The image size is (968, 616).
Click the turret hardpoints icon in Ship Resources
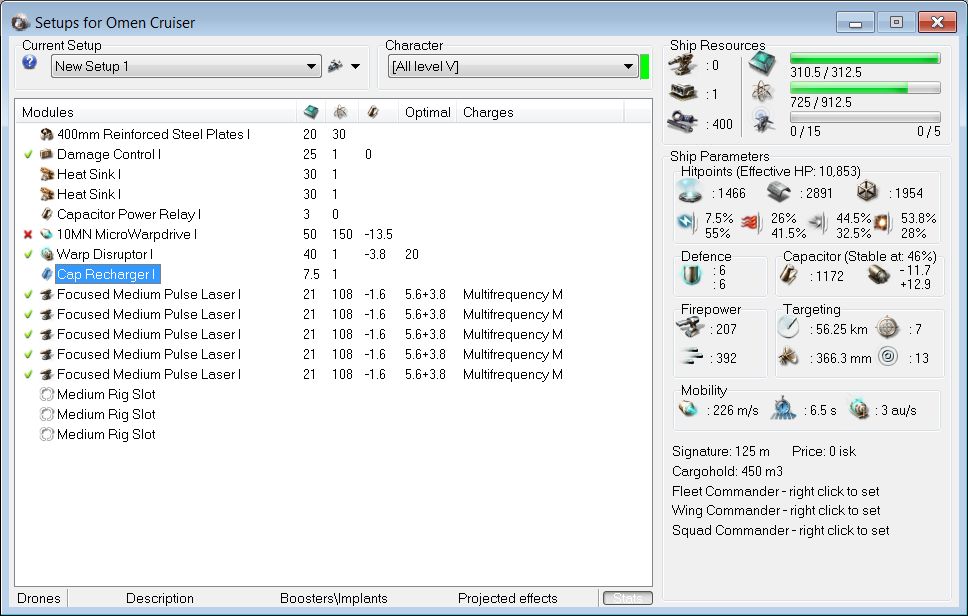683,65
